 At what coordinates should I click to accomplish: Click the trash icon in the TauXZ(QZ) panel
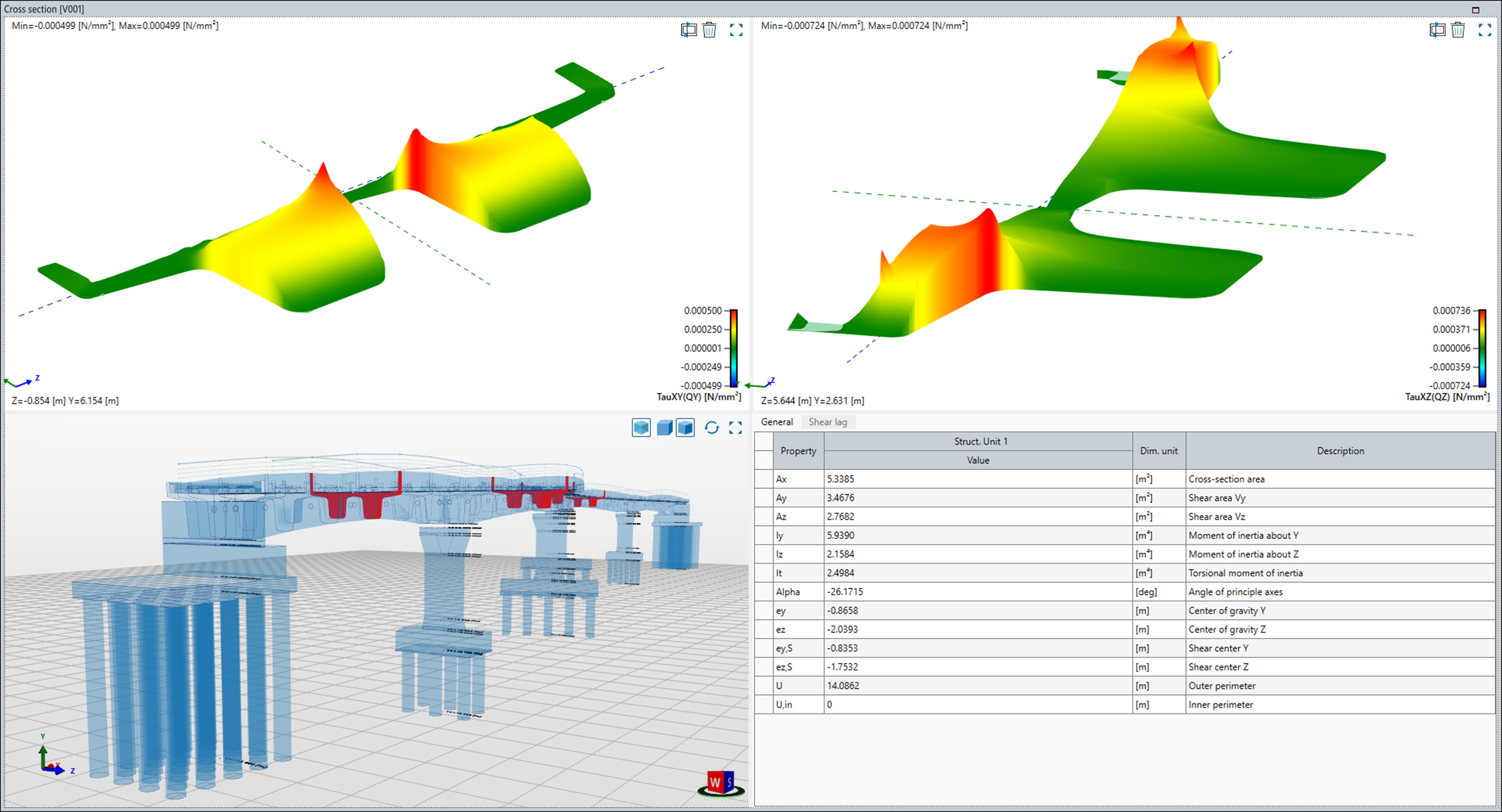click(x=1458, y=30)
